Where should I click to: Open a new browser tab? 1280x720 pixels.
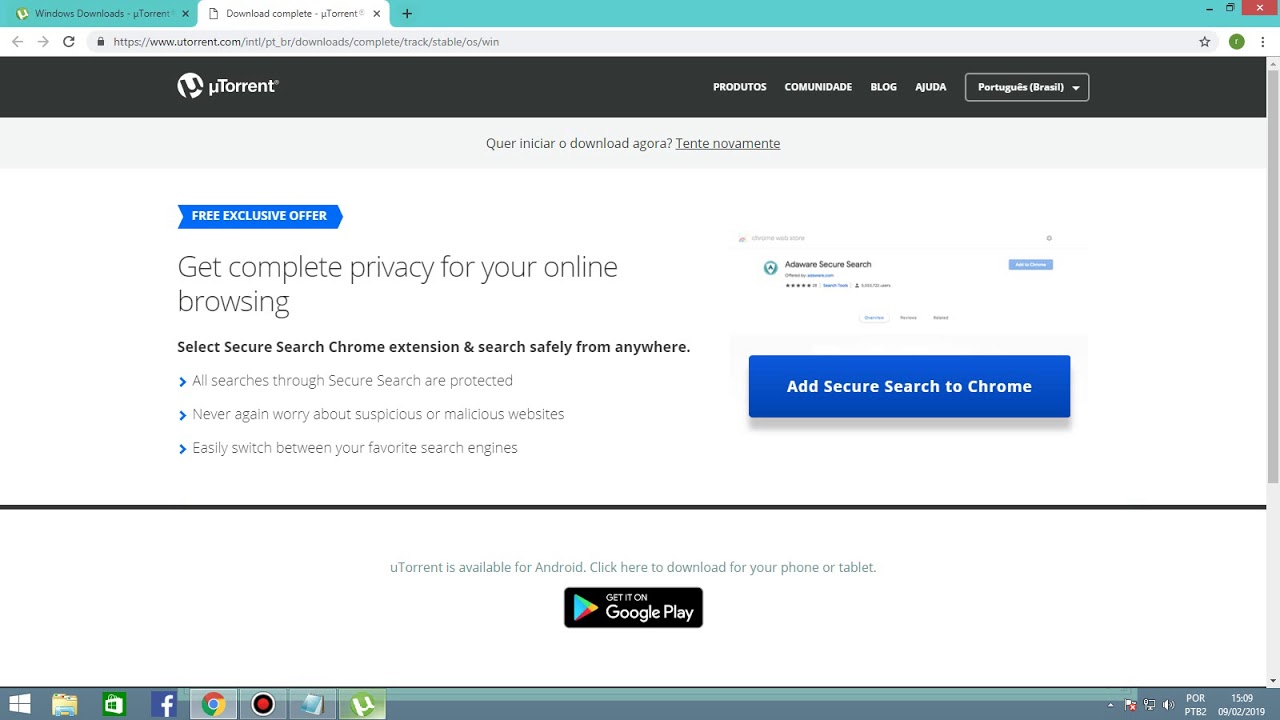(407, 14)
